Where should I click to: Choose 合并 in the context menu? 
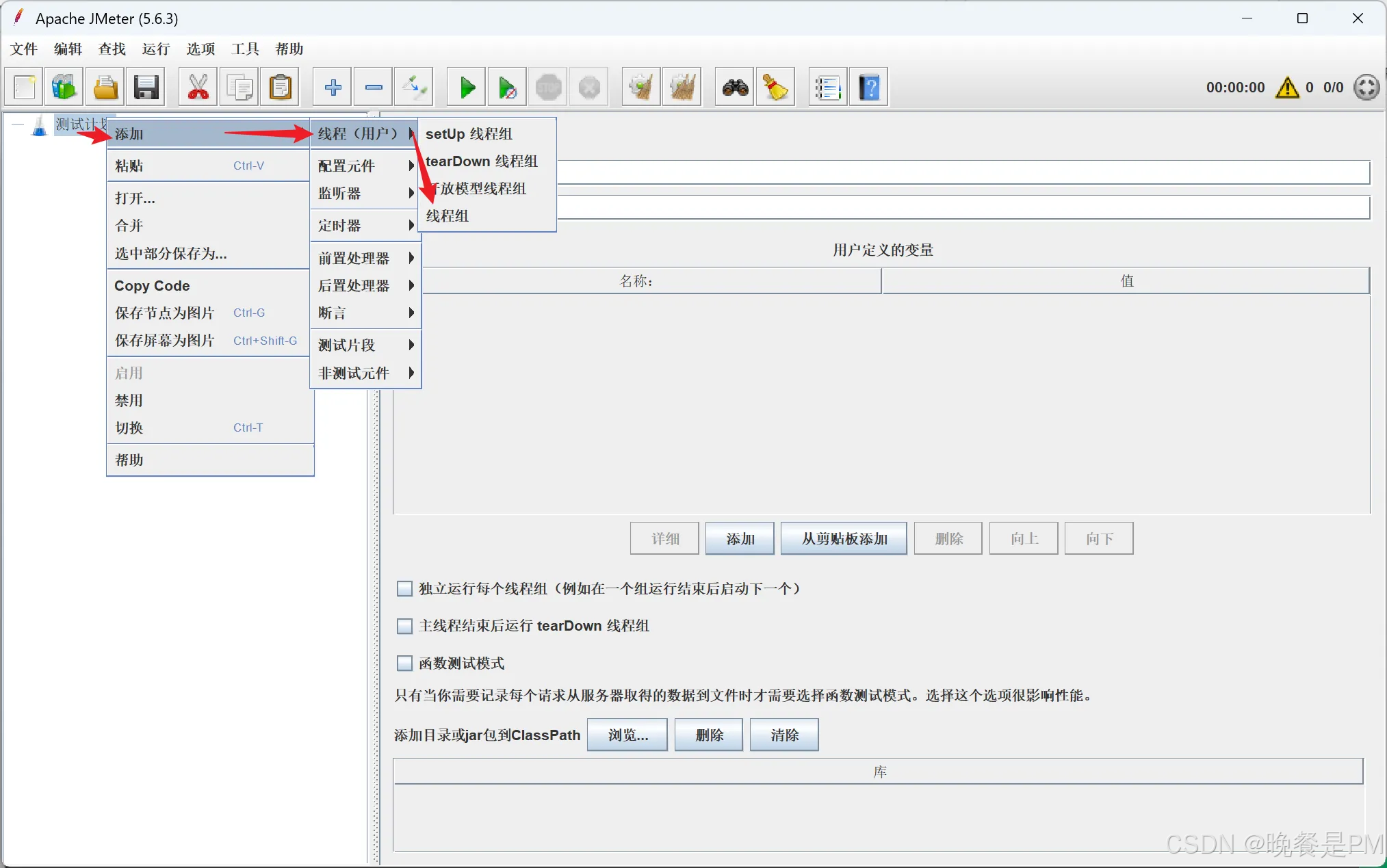[209, 226]
